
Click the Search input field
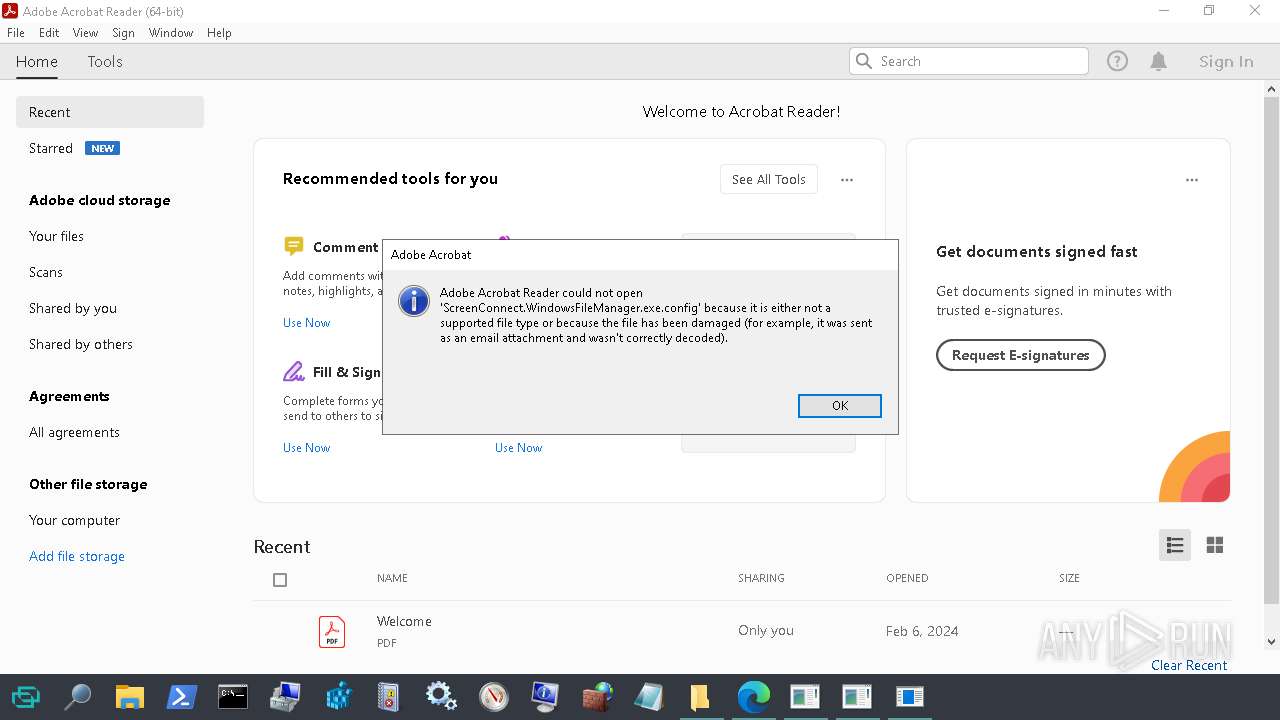point(969,61)
